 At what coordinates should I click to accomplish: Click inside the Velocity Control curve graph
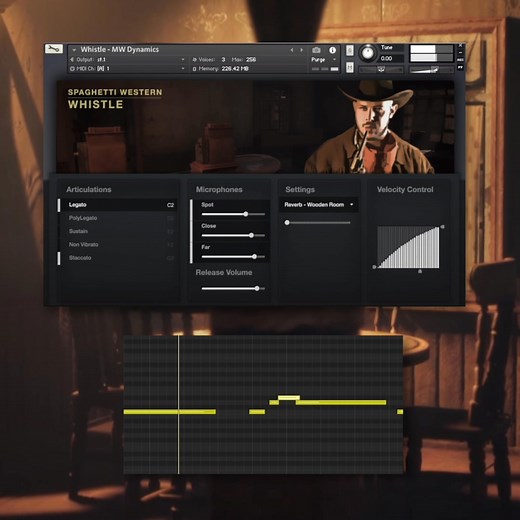[x=409, y=247]
